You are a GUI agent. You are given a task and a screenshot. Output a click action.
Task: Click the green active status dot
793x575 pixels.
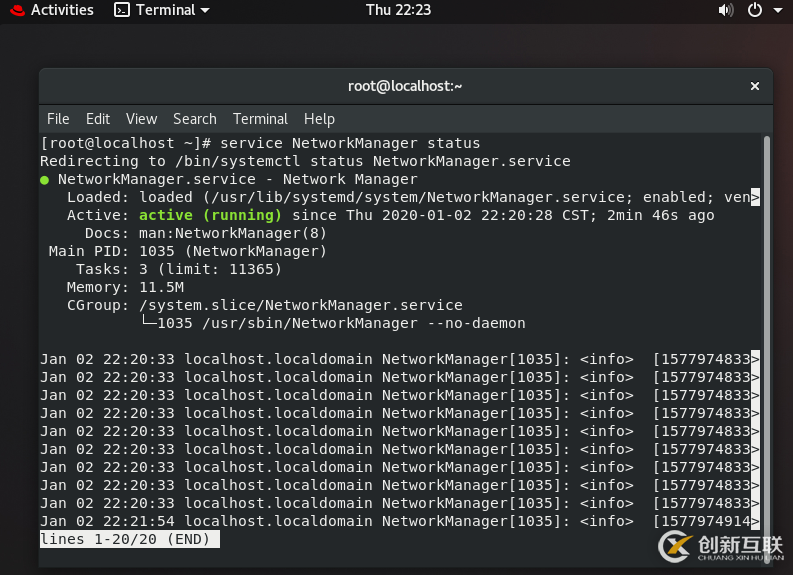click(x=45, y=180)
